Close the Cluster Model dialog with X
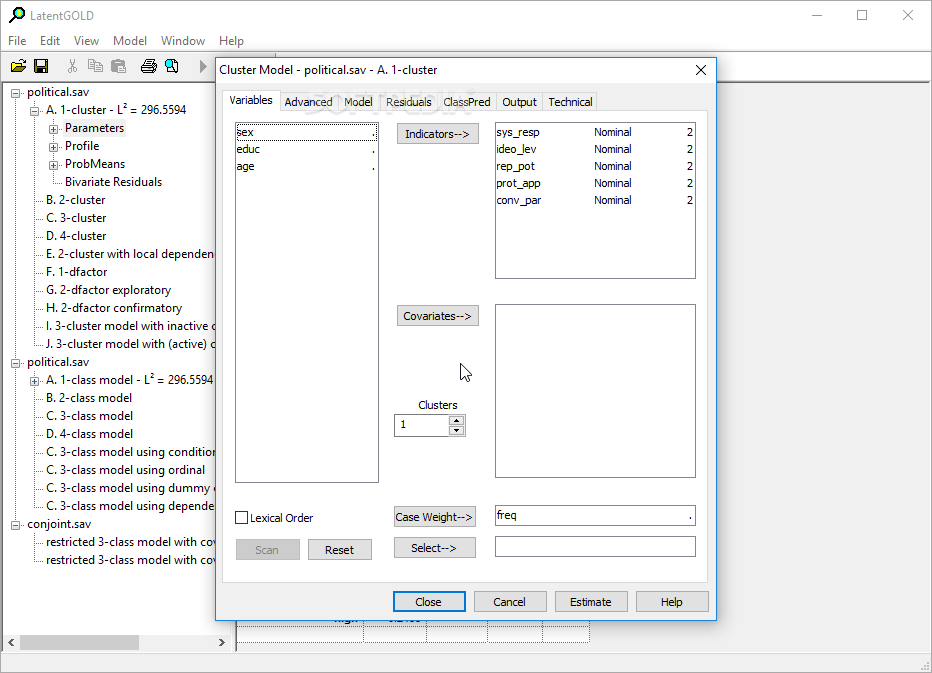 point(701,70)
